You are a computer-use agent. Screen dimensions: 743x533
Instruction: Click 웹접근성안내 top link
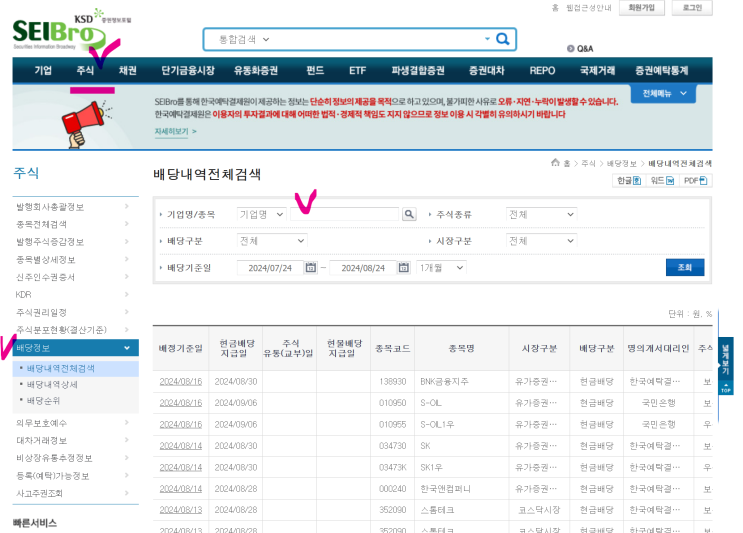589,8
